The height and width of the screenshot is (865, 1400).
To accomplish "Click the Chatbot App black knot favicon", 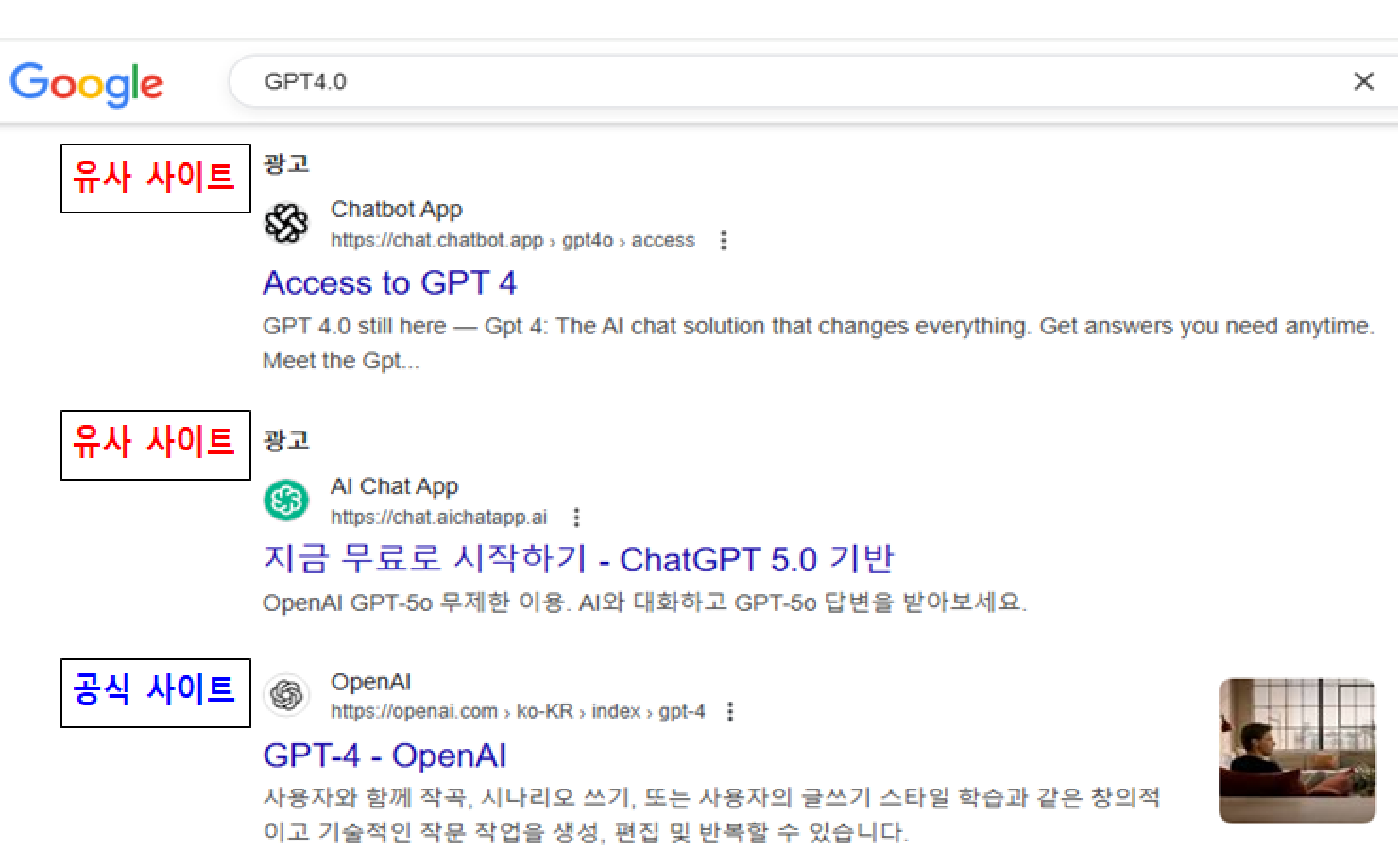I will (286, 223).
